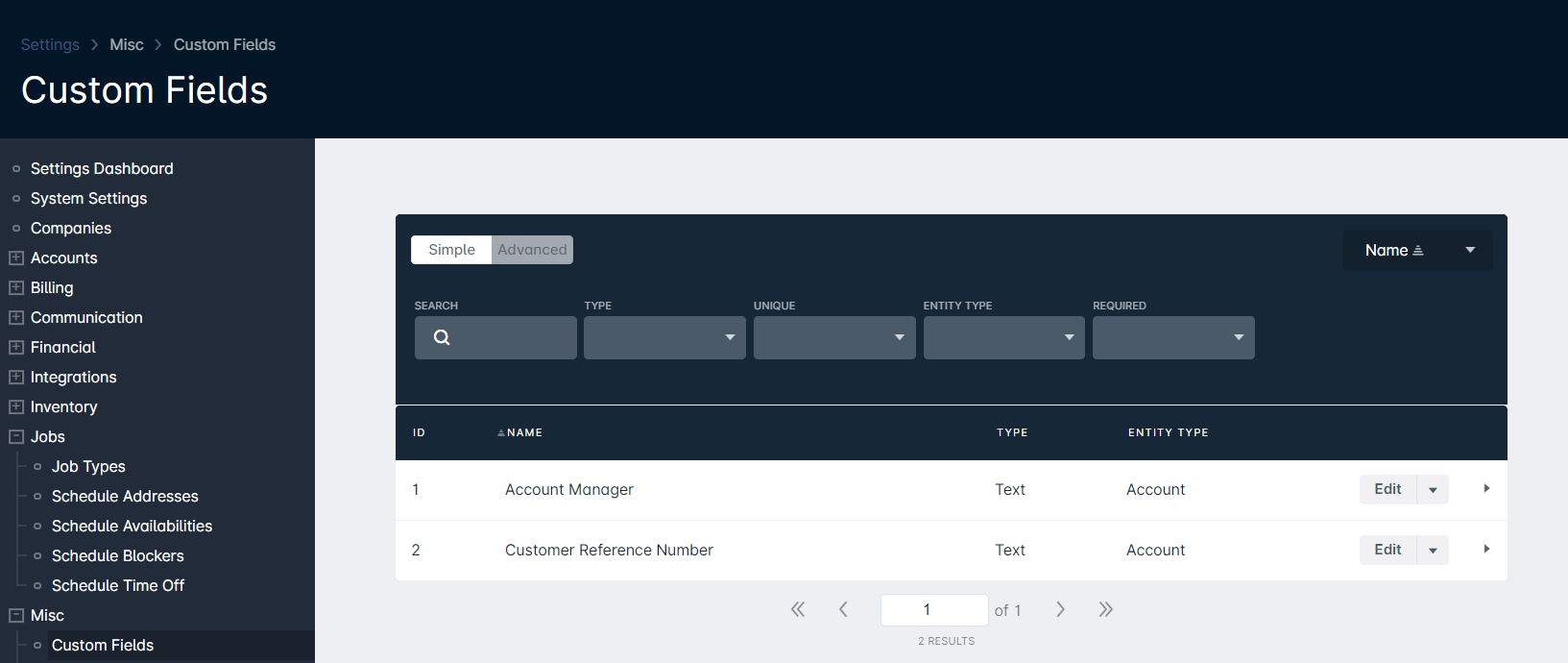1568x663 pixels.
Task: Open Settings Dashboard in sidebar
Action: 102,168
